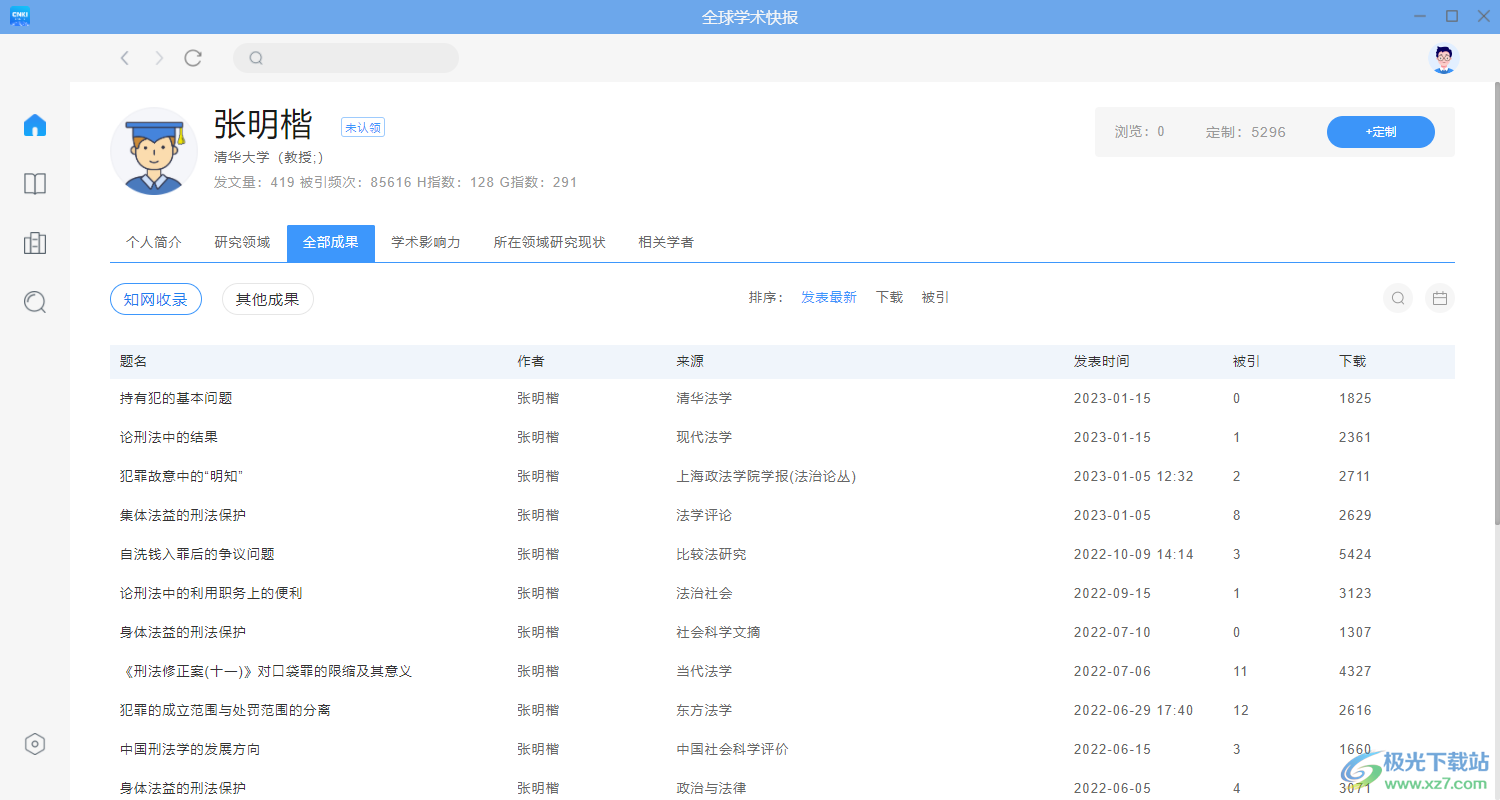
Task: Refresh the current page
Action: 193,57
